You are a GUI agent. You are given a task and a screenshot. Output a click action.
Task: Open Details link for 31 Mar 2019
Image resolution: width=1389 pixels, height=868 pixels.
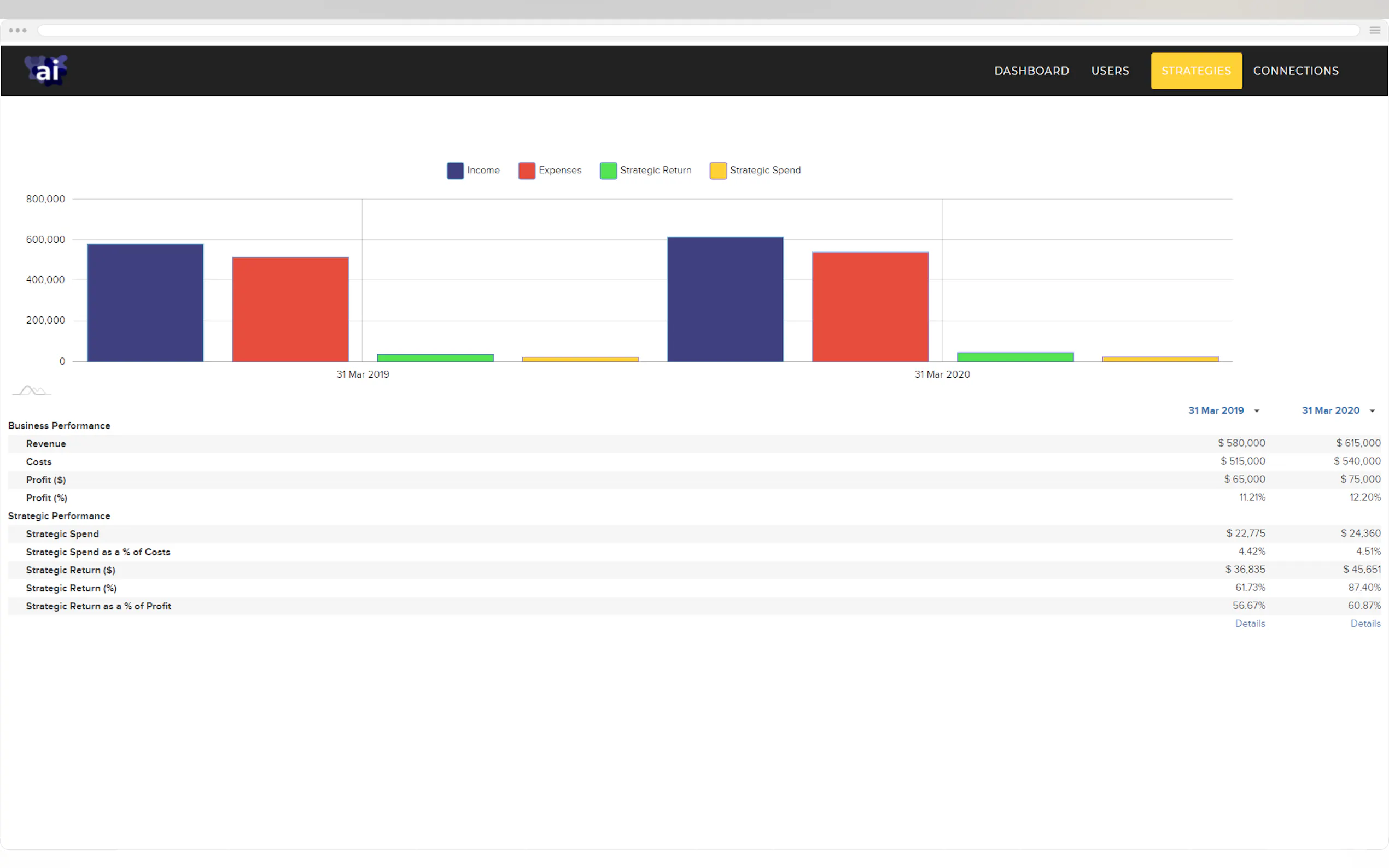[1250, 624]
